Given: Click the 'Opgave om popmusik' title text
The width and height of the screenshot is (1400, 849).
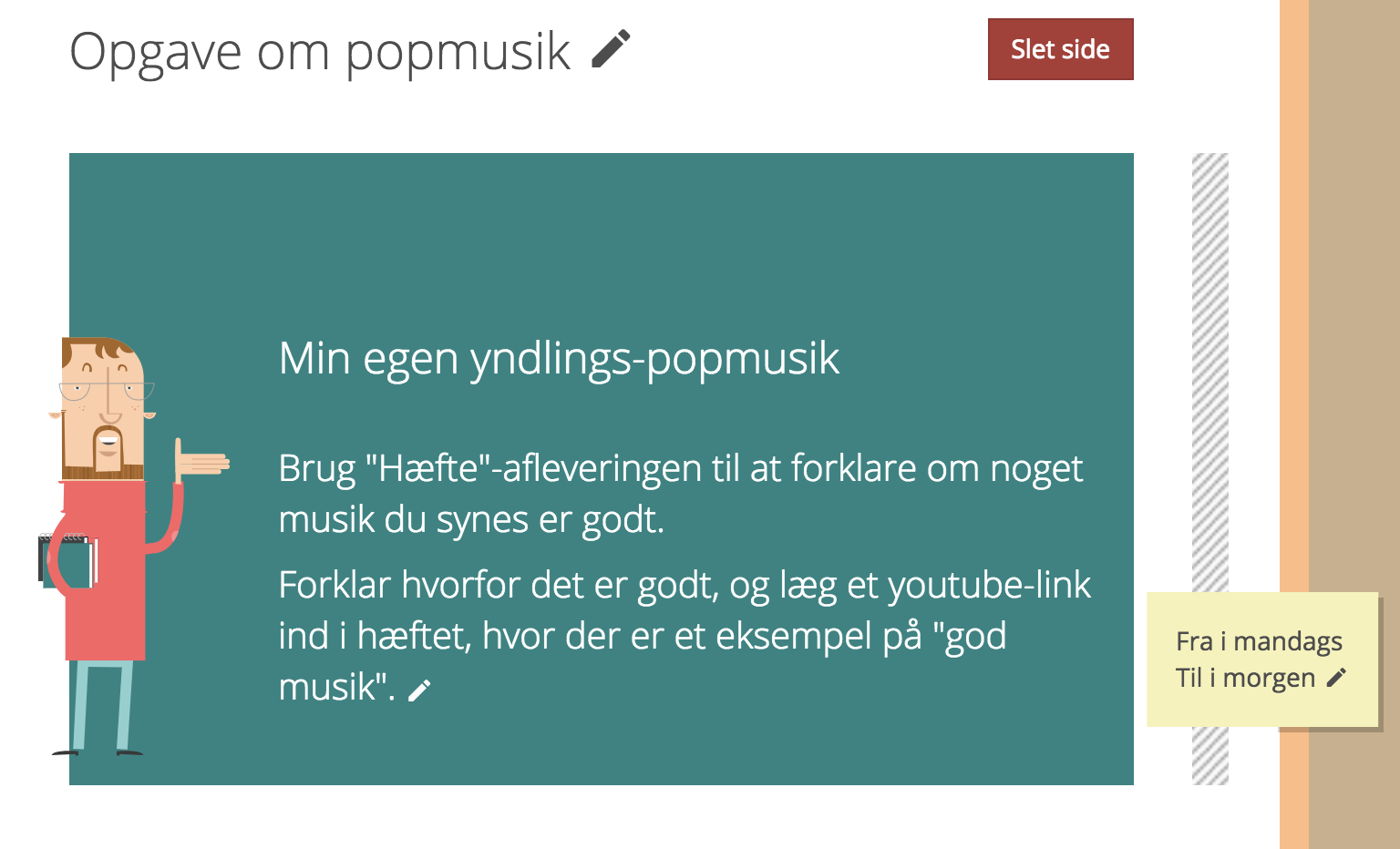Looking at the screenshot, I should (320, 51).
